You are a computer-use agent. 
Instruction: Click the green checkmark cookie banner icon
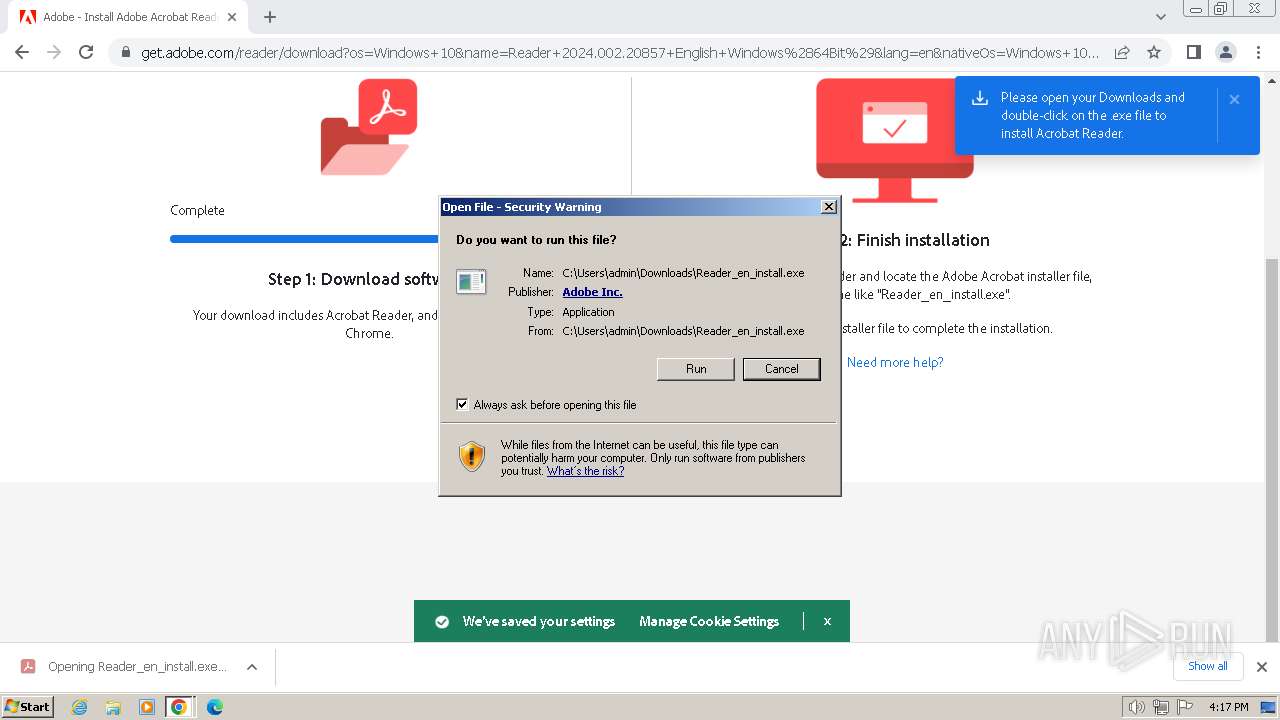442,621
